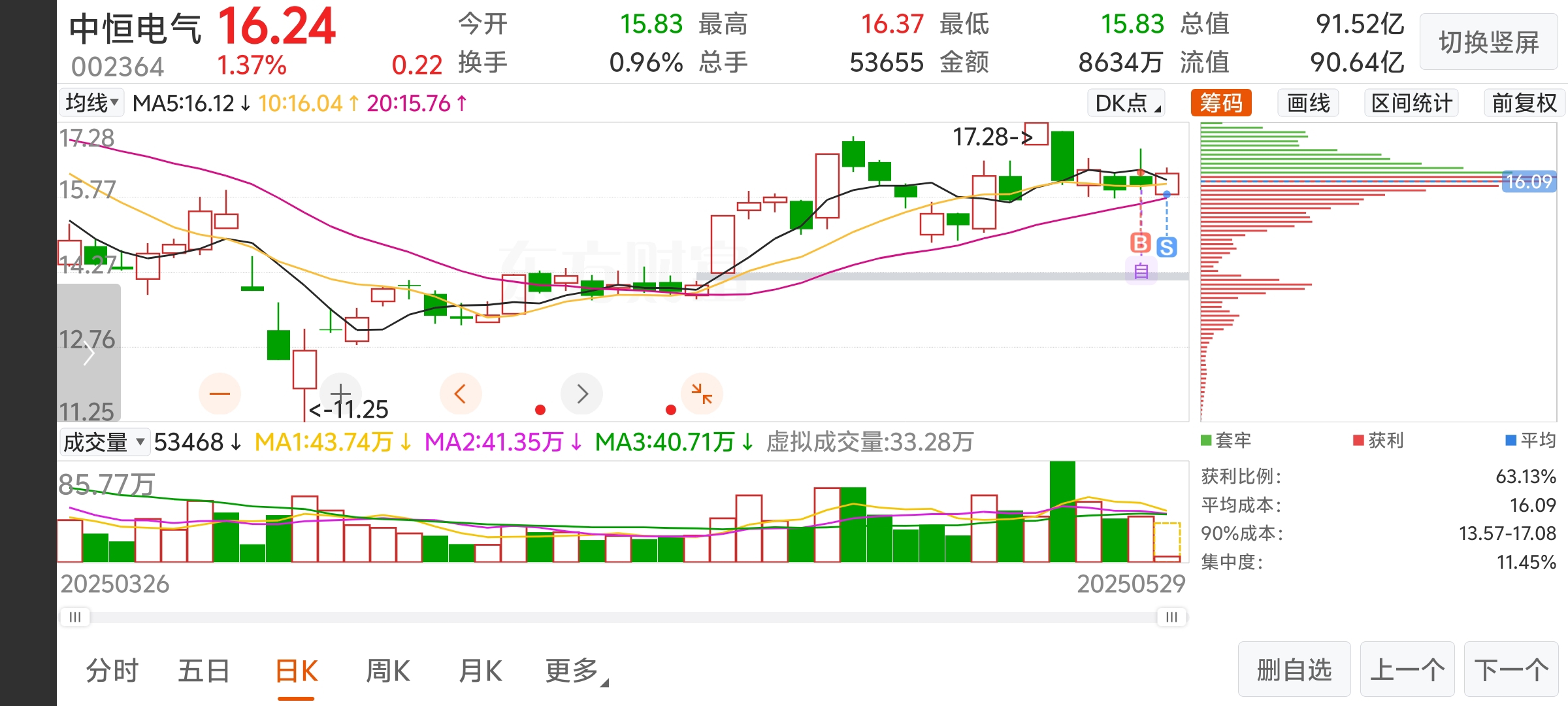Tap the 平均成本 16.09 value
Viewport: 1568px width, 706px height.
coord(1533,505)
